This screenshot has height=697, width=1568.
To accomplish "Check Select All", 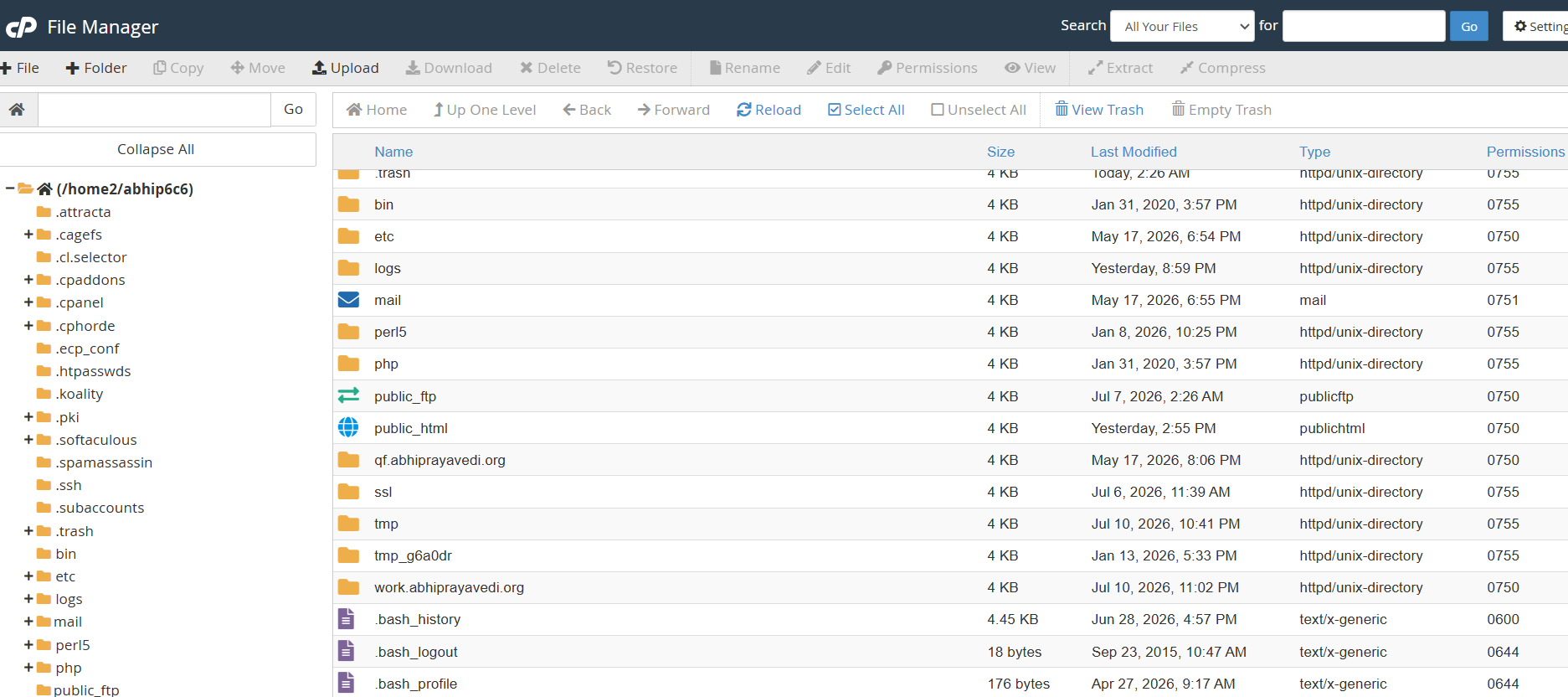I will point(866,110).
